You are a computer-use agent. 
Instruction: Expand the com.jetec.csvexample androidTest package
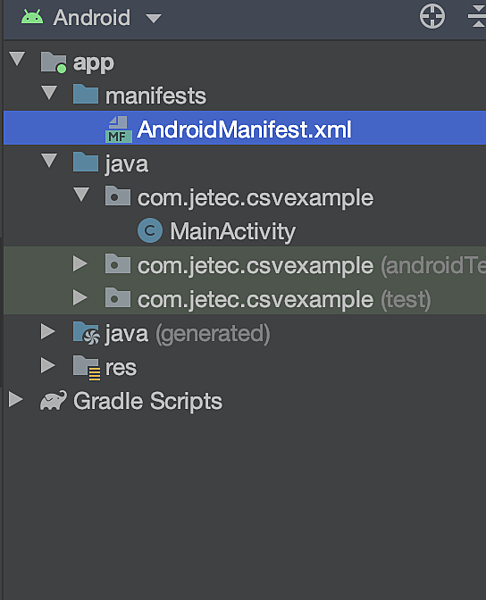click(80, 264)
